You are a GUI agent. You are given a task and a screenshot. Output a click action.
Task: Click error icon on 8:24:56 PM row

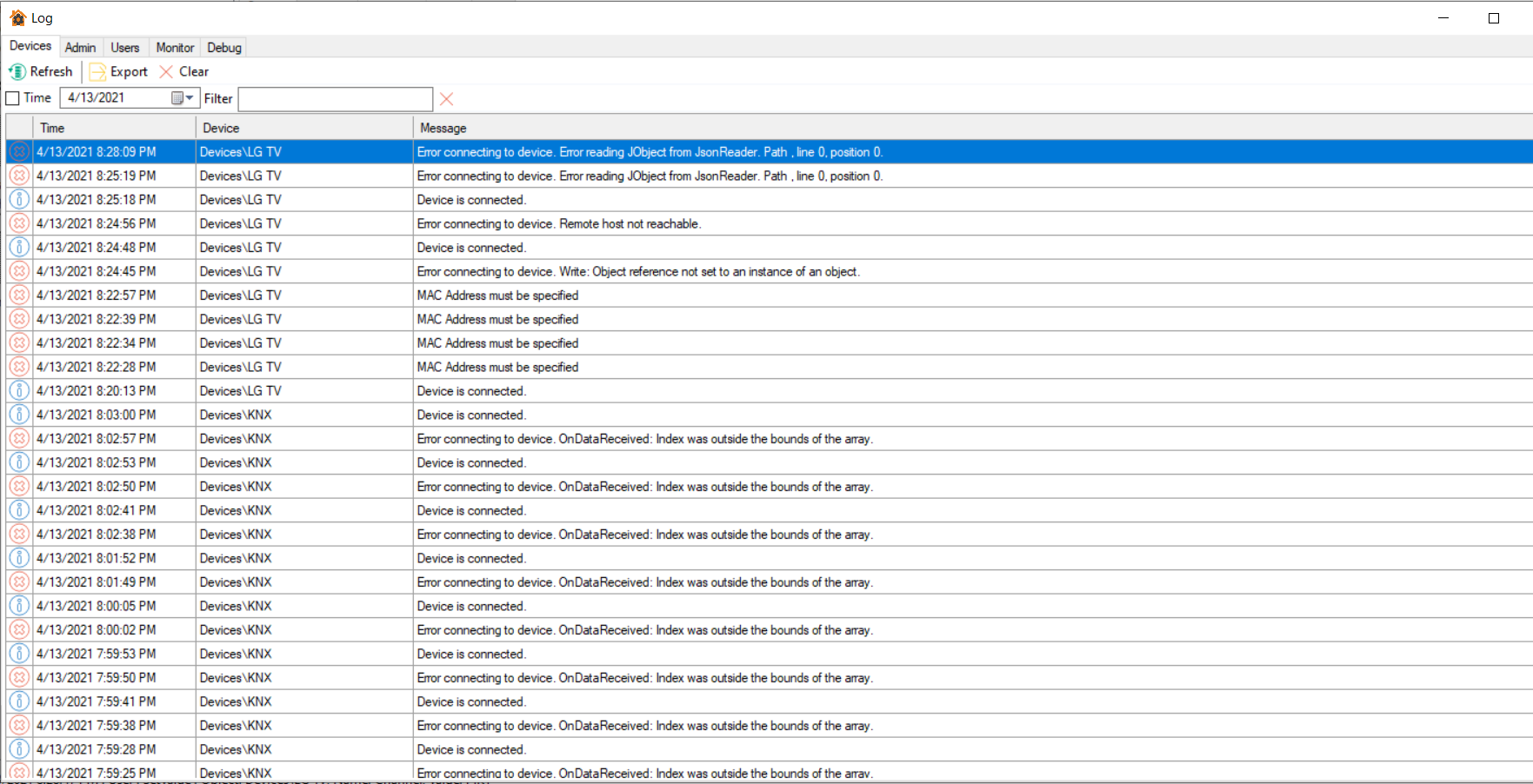point(19,223)
